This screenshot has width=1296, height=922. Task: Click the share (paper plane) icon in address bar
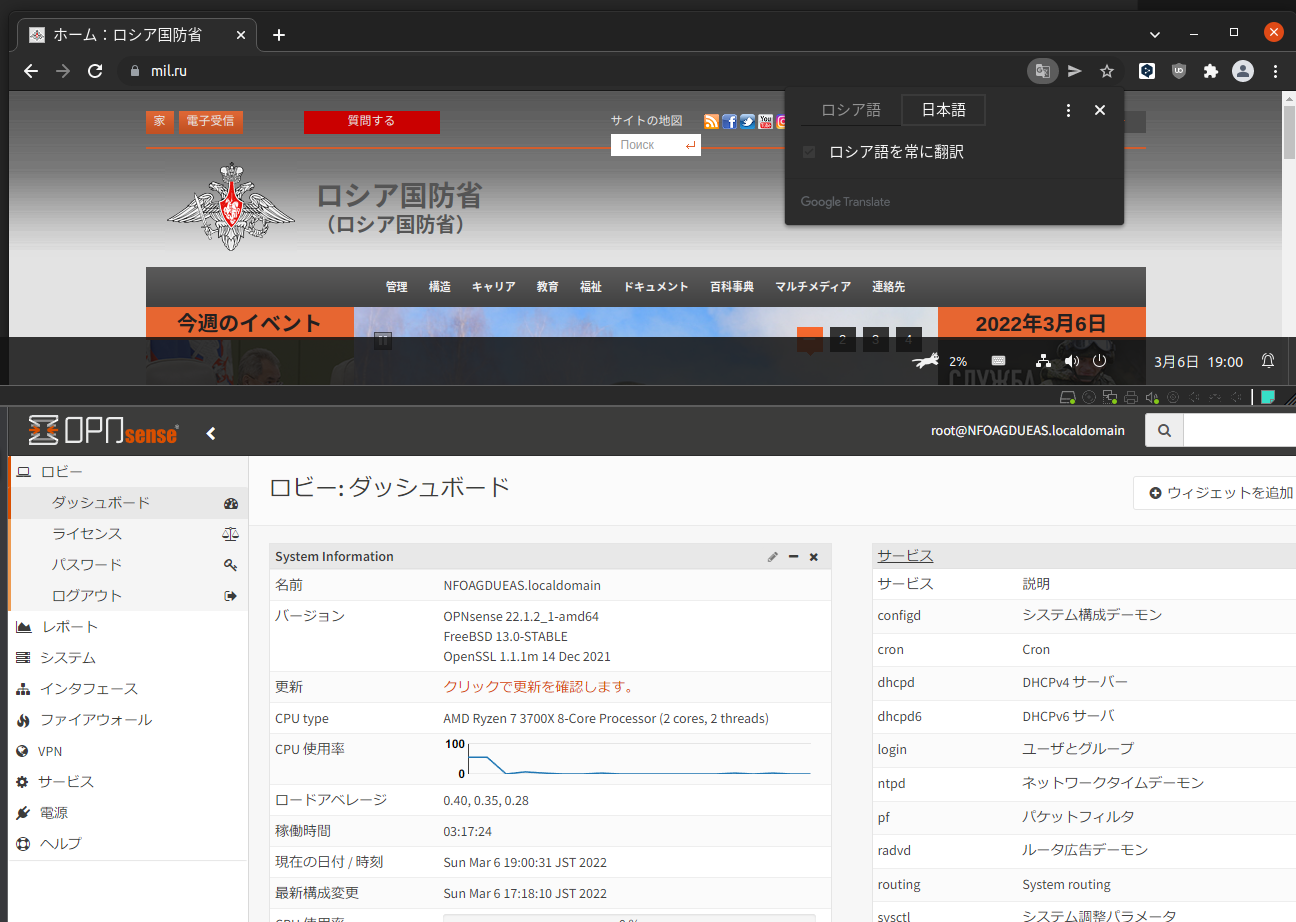(1075, 71)
